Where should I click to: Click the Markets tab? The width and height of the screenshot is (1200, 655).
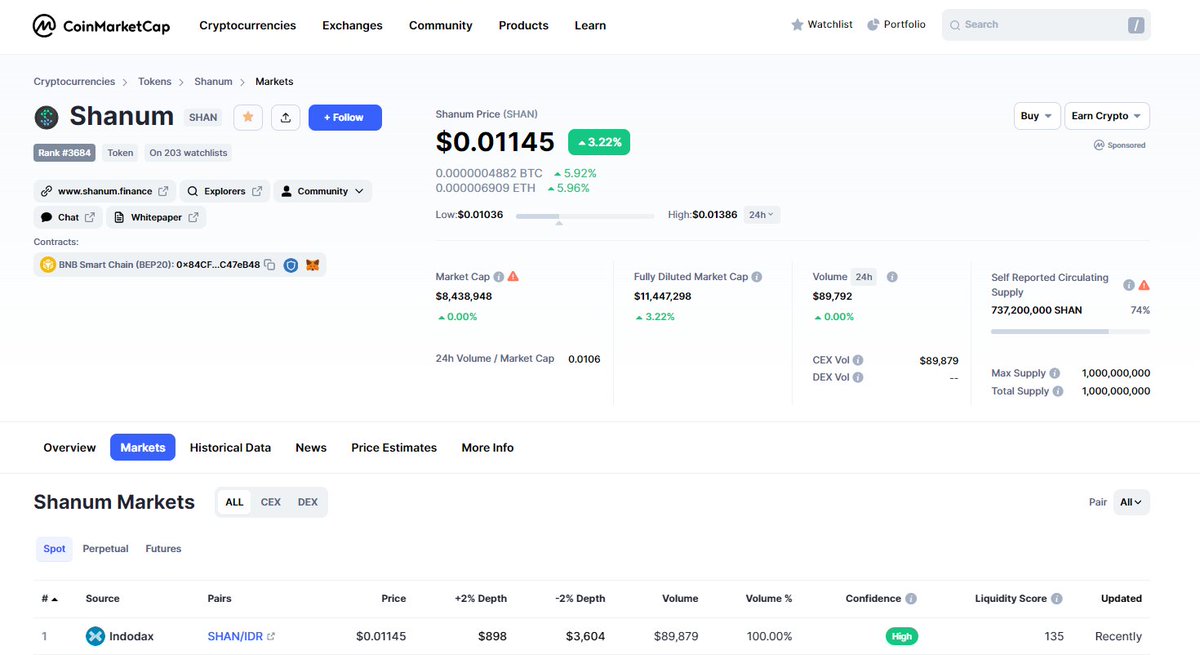pos(143,448)
